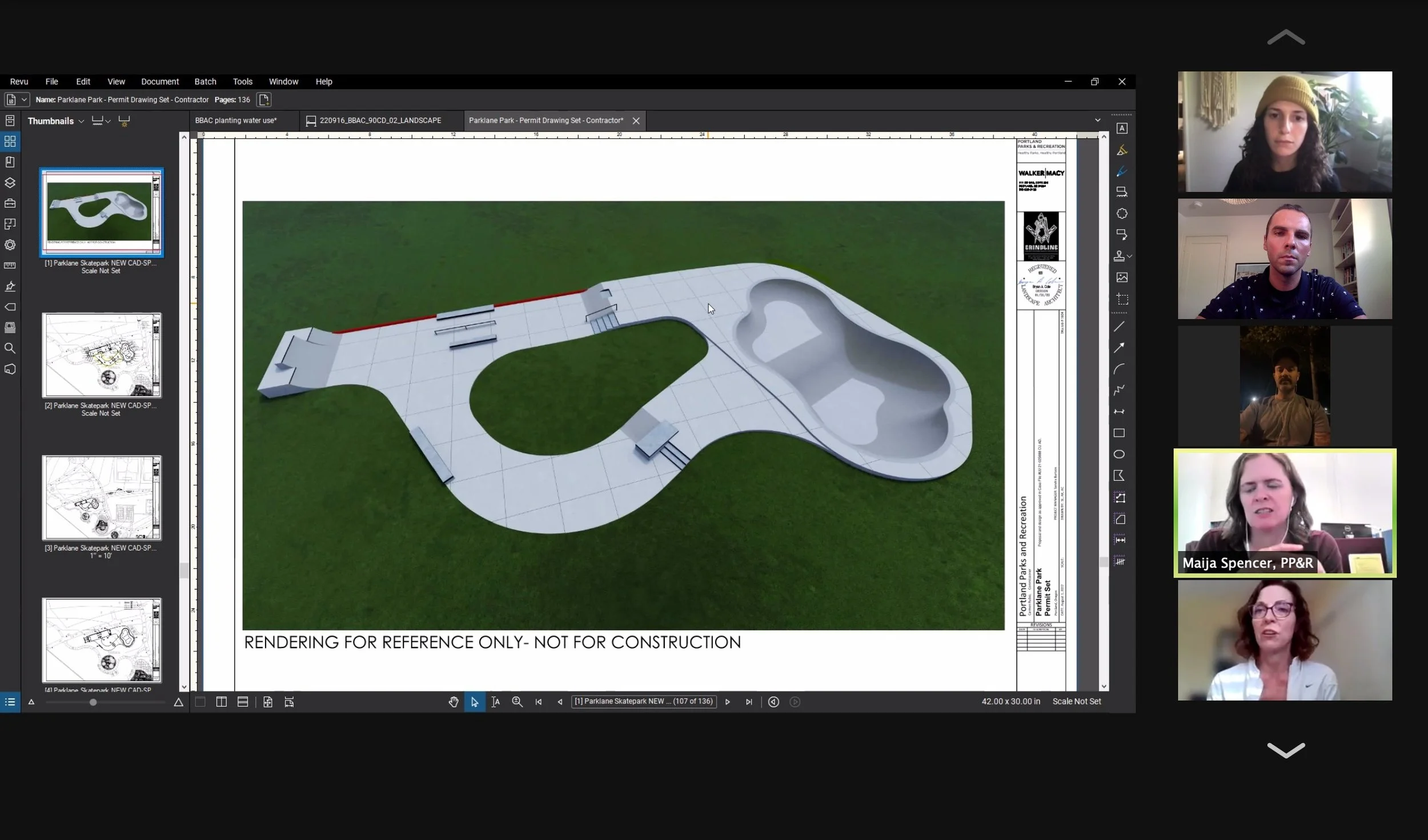Screen dimensions: 1428x840
Task: Jump to the last page
Action: 748,702
